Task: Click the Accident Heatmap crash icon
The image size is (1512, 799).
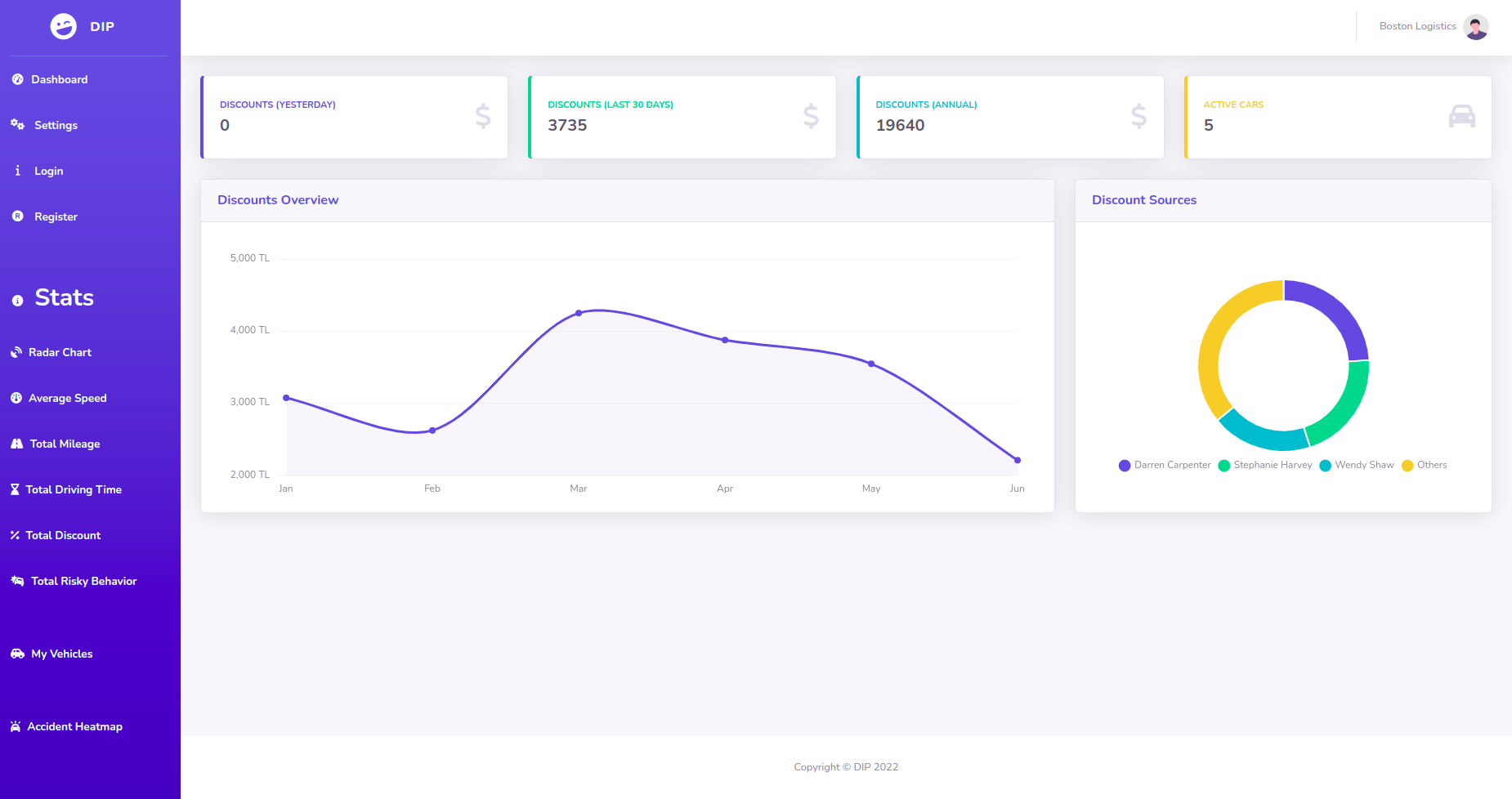Action: coord(16,726)
